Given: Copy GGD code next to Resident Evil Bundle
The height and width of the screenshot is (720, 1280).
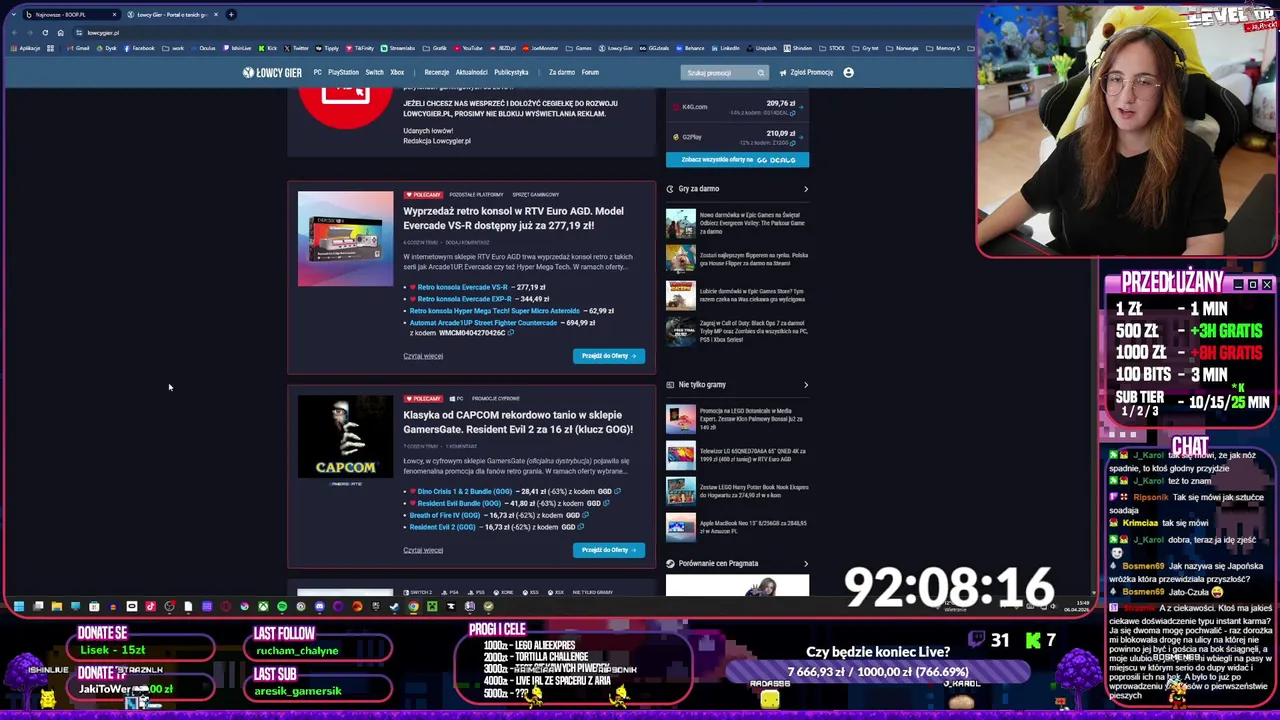Looking at the screenshot, I should tap(606, 503).
